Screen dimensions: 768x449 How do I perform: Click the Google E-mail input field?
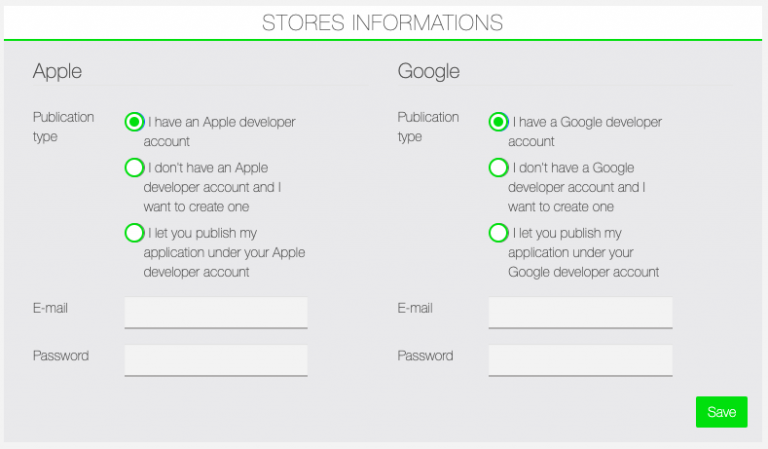click(x=580, y=312)
